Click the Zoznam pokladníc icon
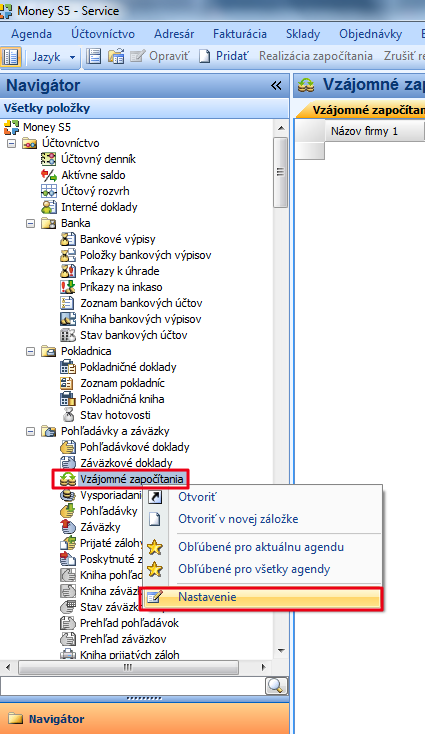The width and height of the screenshot is (425, 734). (x=68, y=383)
